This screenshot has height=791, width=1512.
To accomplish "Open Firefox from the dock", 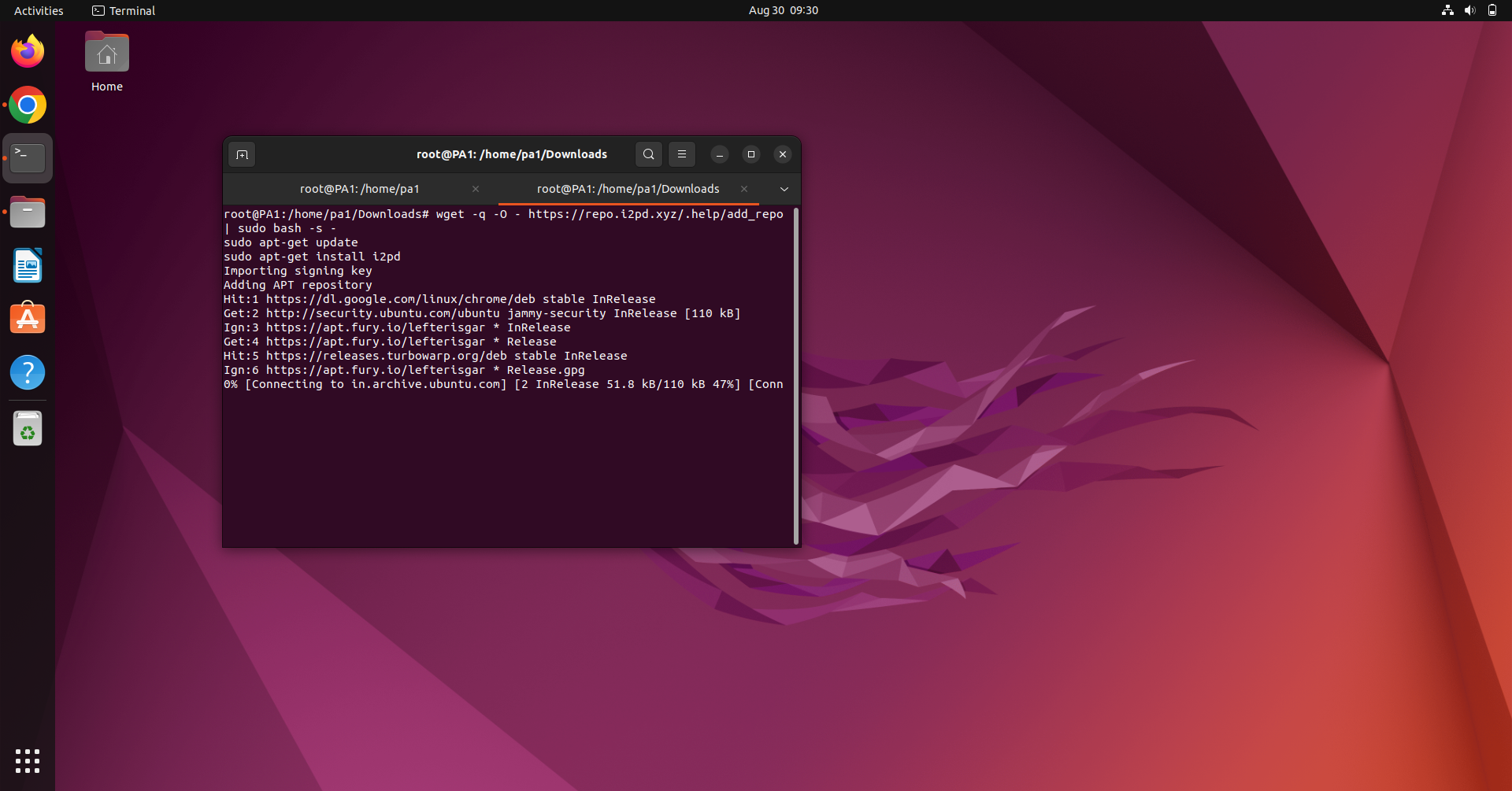I will (x=28, y=50).
